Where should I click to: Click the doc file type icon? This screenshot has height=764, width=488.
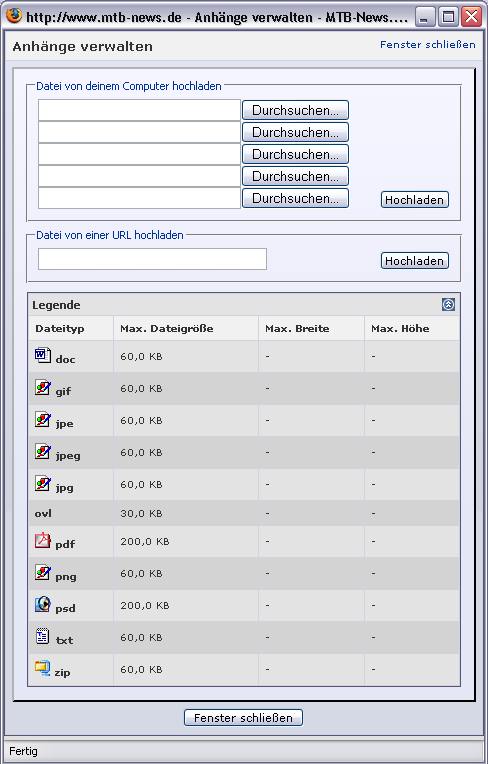(x=43, y=355)
